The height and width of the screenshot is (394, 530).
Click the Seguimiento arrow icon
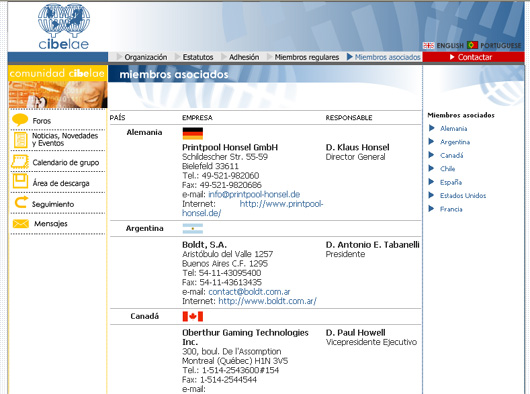[21, 202]
